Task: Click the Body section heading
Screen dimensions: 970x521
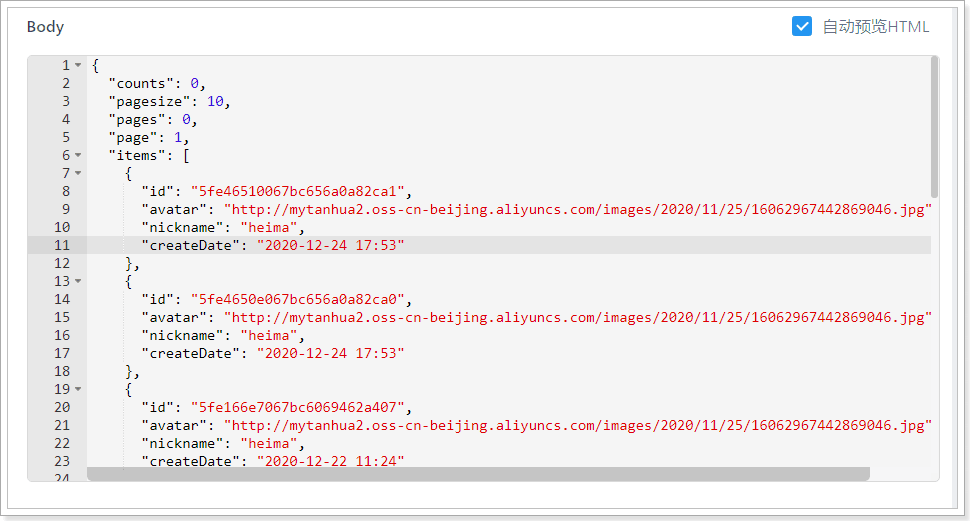Action: point(45,27)
